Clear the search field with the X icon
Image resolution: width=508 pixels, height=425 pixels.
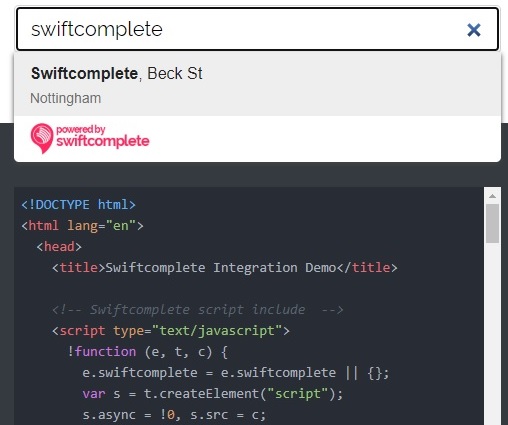474,30
